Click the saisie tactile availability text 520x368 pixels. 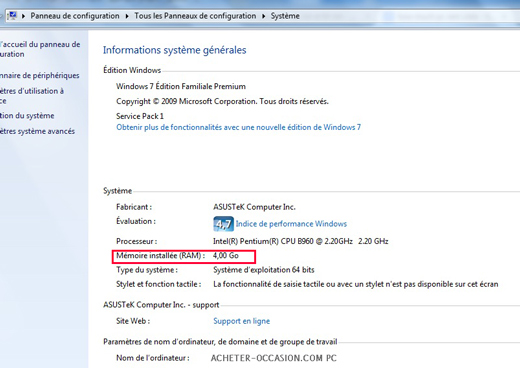[356, 284]
